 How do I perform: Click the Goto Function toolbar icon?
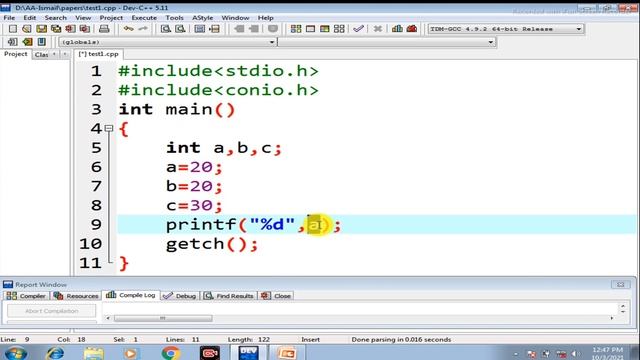[200, 29]
